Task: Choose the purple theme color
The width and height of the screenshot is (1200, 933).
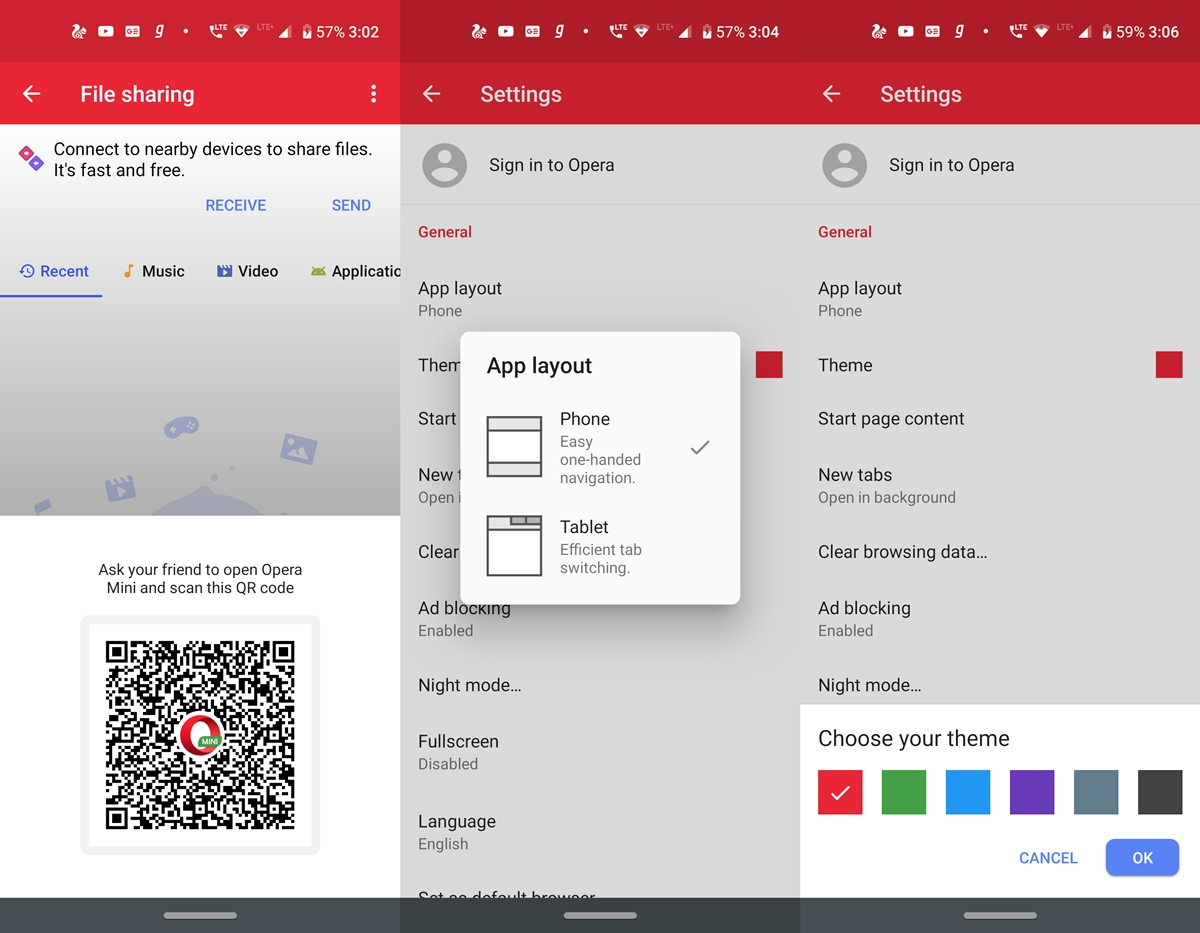Action: pos(1032,792)
